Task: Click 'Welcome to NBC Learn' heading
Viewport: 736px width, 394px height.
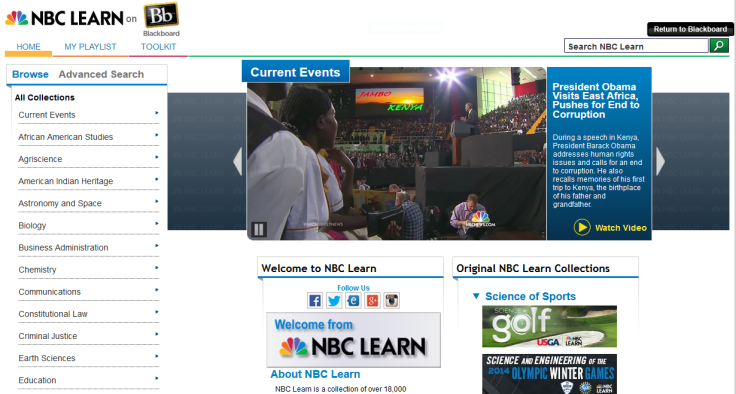Action: tap(319, 268)
